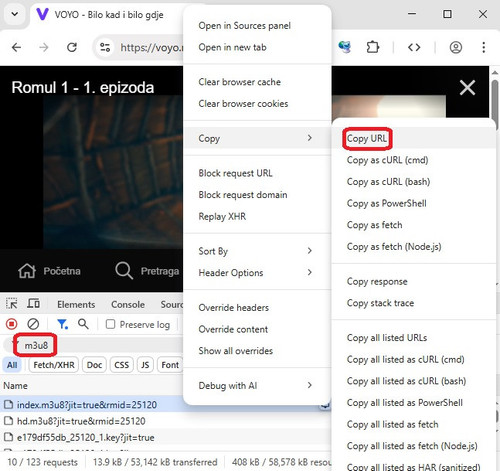This screenshot has height=471, width=500.
Task: Stop recording network log
Action: (12, 324)
